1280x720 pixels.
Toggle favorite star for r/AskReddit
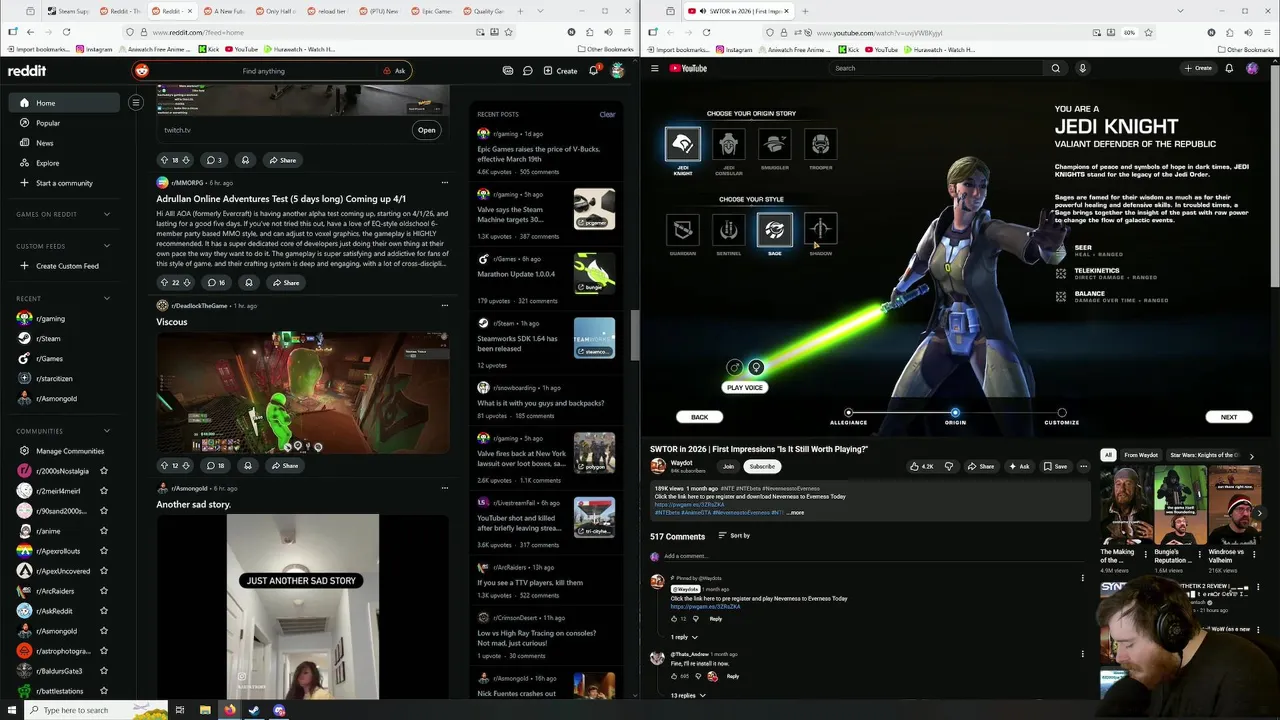point(104,611)
